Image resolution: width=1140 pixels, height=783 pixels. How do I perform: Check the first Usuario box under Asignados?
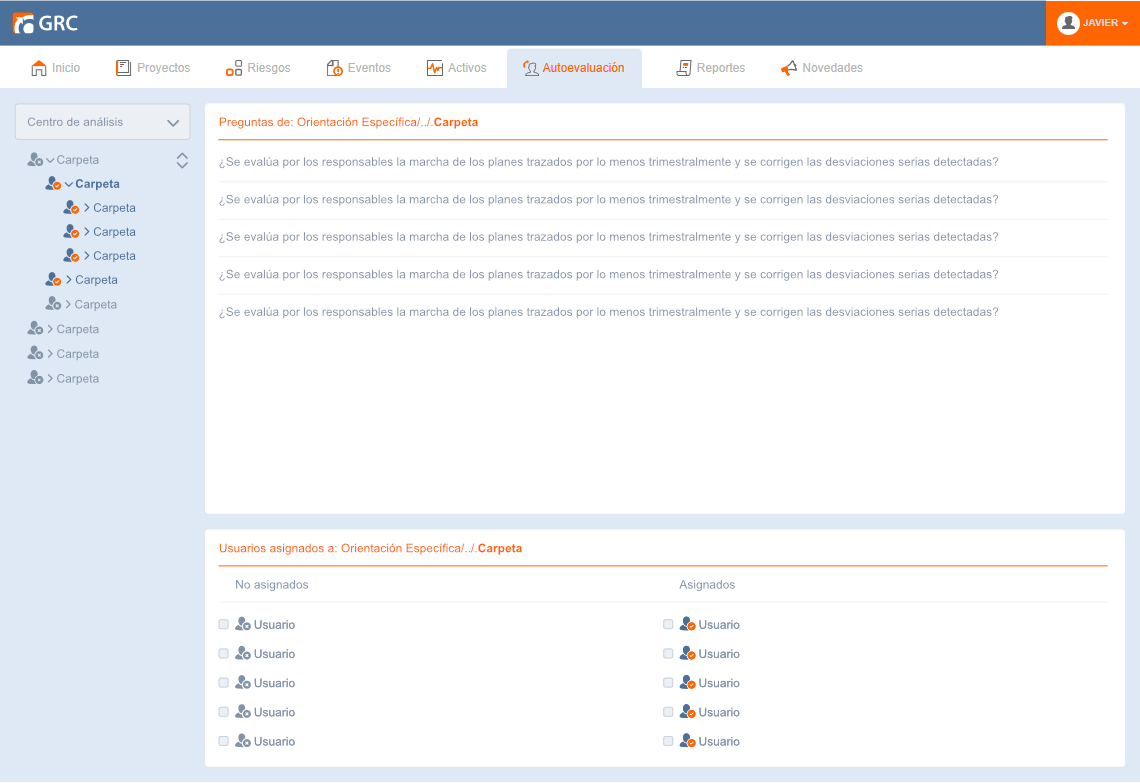click(668, 625)
